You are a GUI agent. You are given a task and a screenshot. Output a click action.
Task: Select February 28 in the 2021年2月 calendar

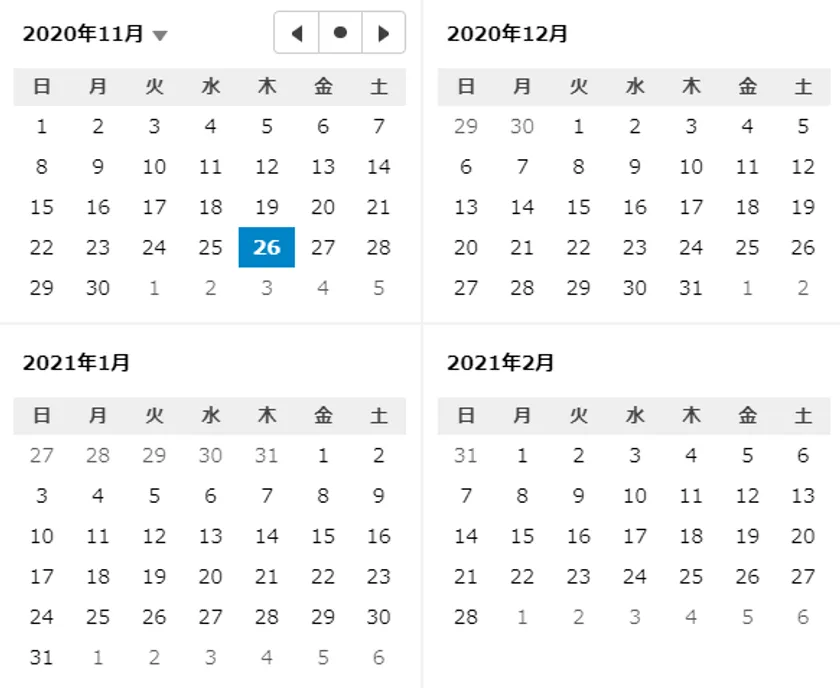[466, 617]
